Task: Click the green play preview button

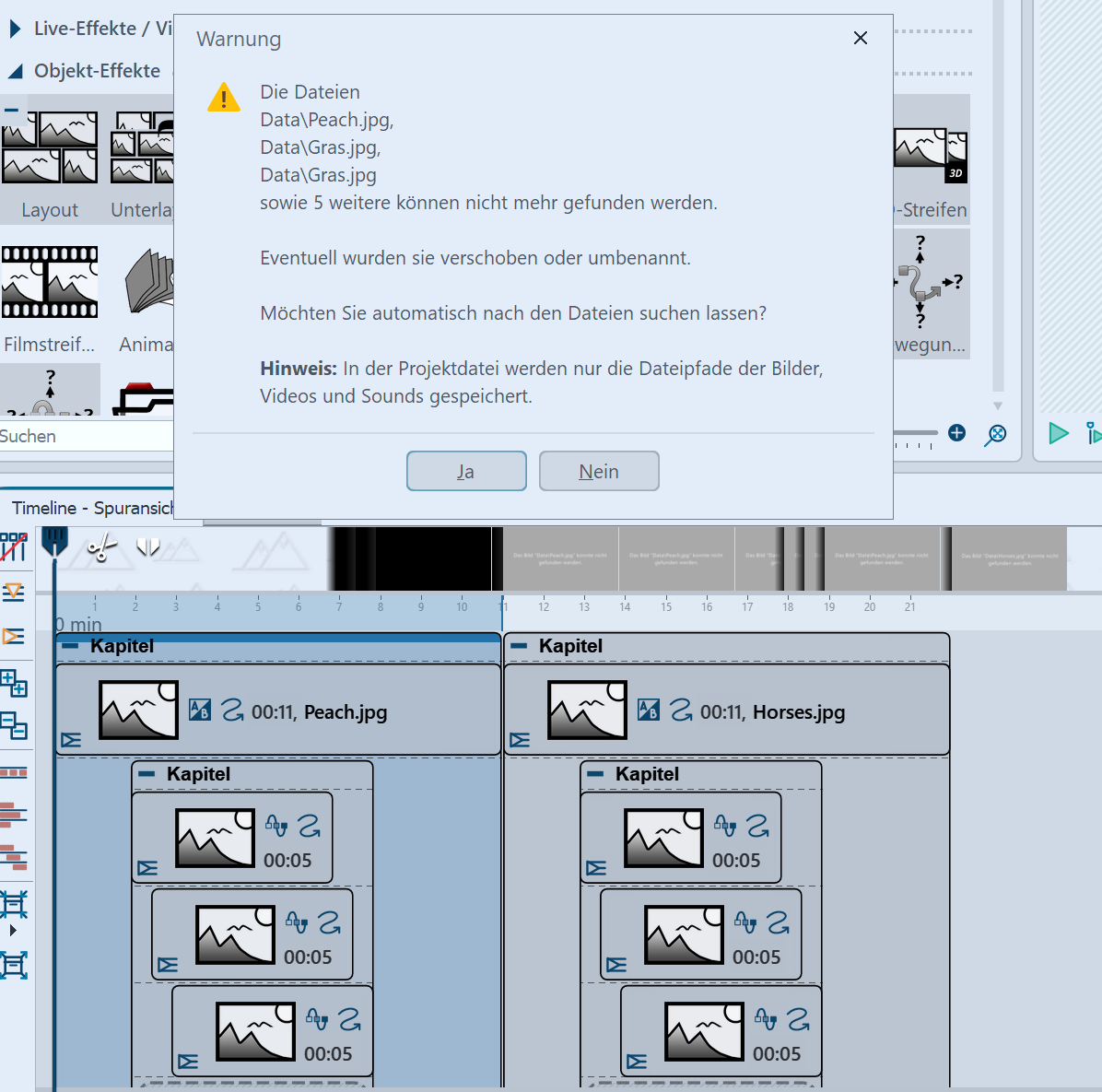Action: 1058,433
